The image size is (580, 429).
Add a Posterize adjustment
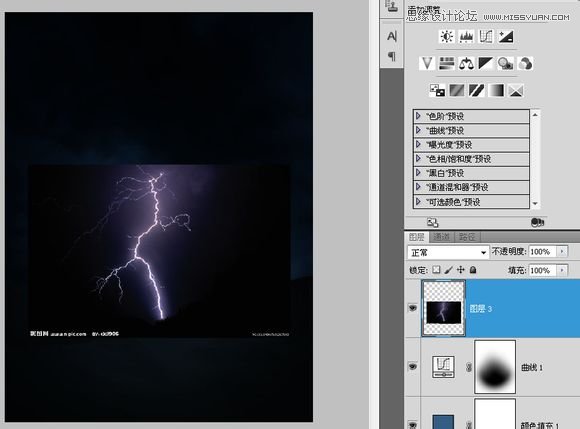(x=456, y=90)
